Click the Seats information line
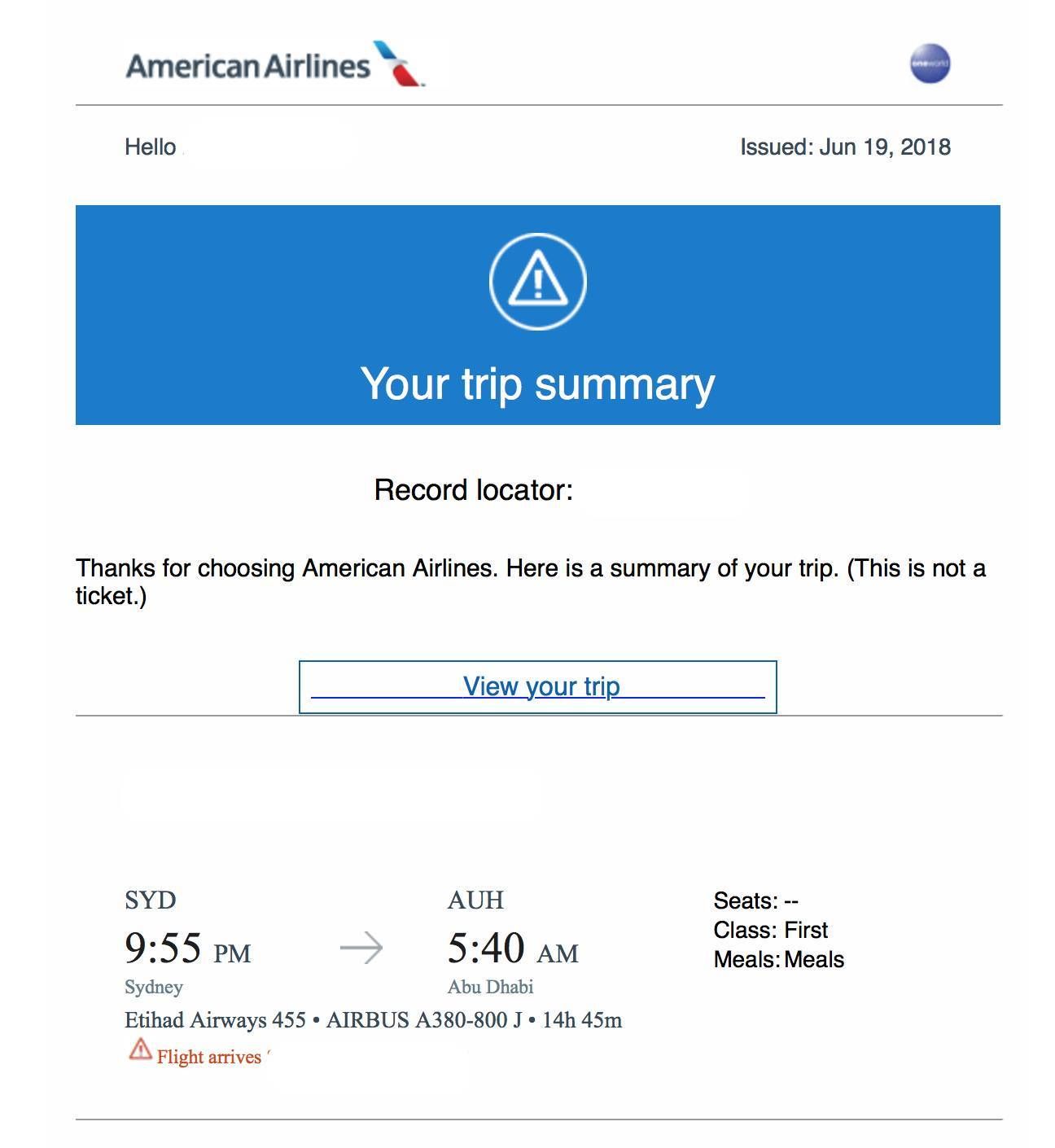Viewport: 1055px width, 1148px height. 756,900
